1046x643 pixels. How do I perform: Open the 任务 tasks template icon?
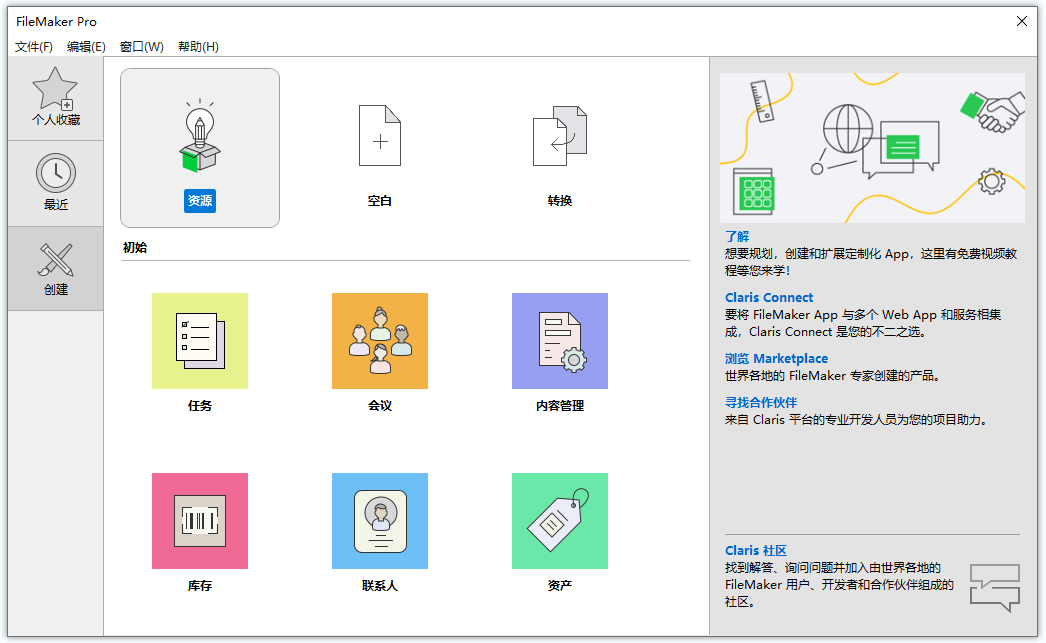[200, 341]
